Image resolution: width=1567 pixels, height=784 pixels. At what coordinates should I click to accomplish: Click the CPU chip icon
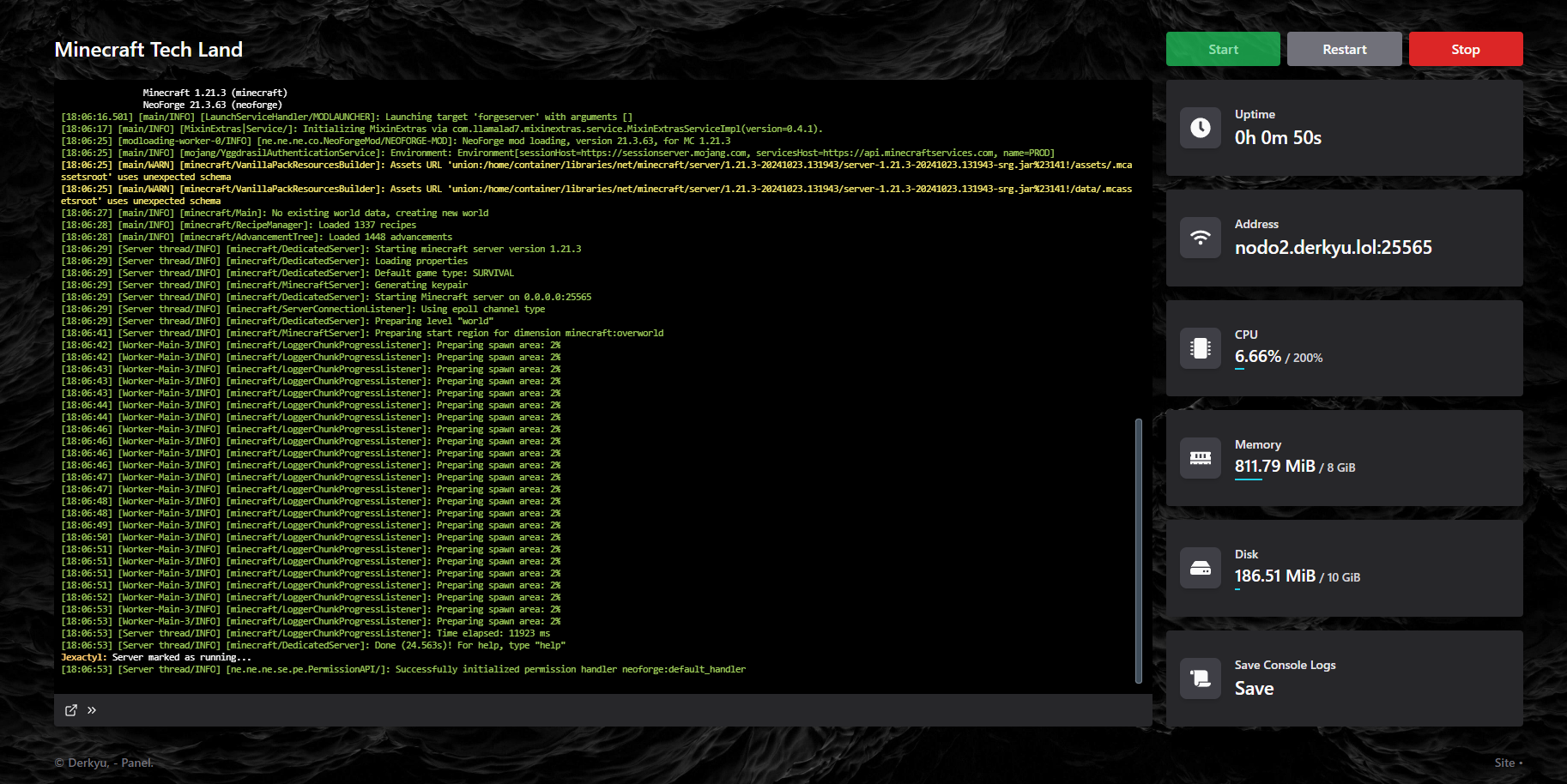1201,348
